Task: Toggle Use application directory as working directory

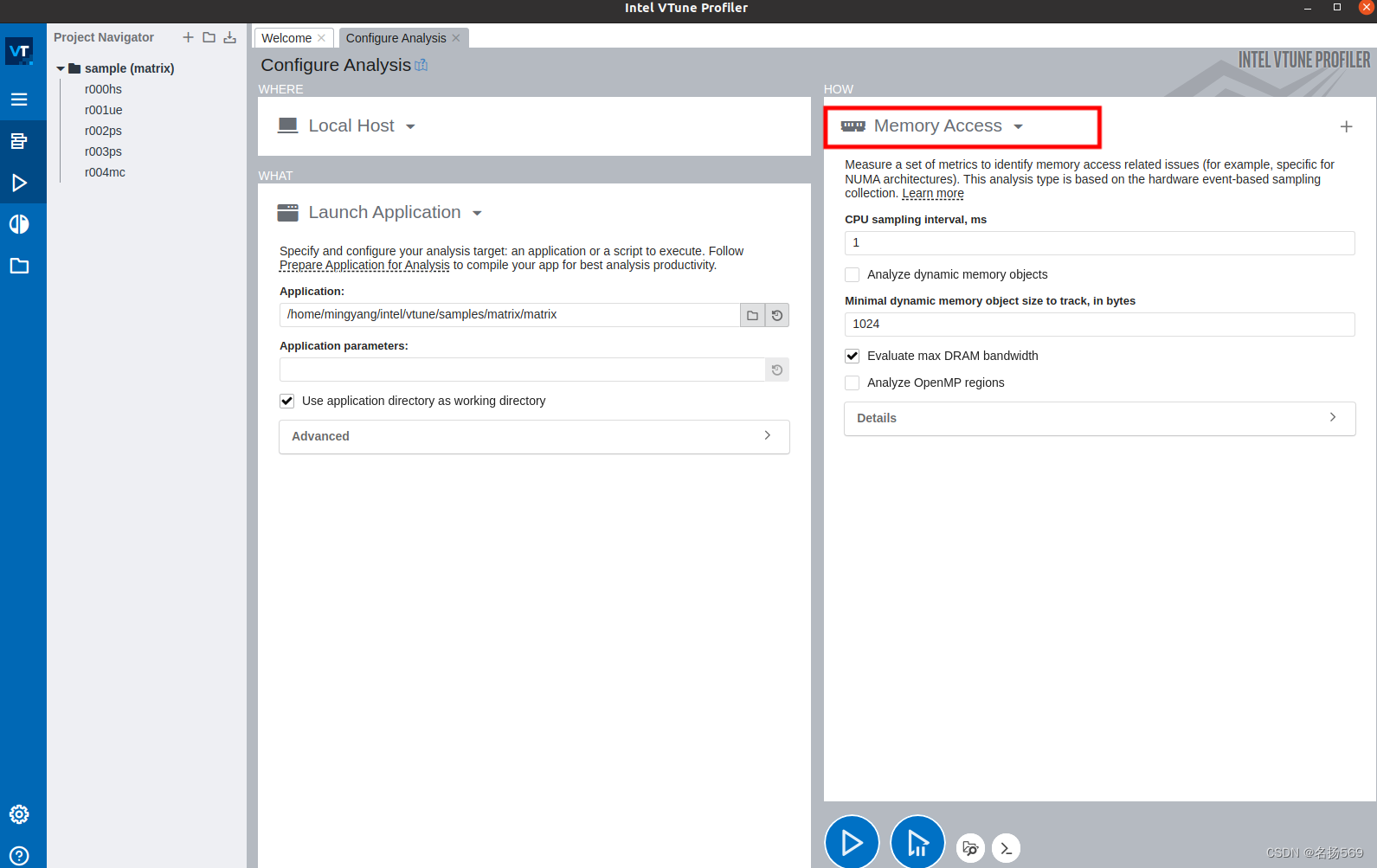Action: tap(286, 401)
